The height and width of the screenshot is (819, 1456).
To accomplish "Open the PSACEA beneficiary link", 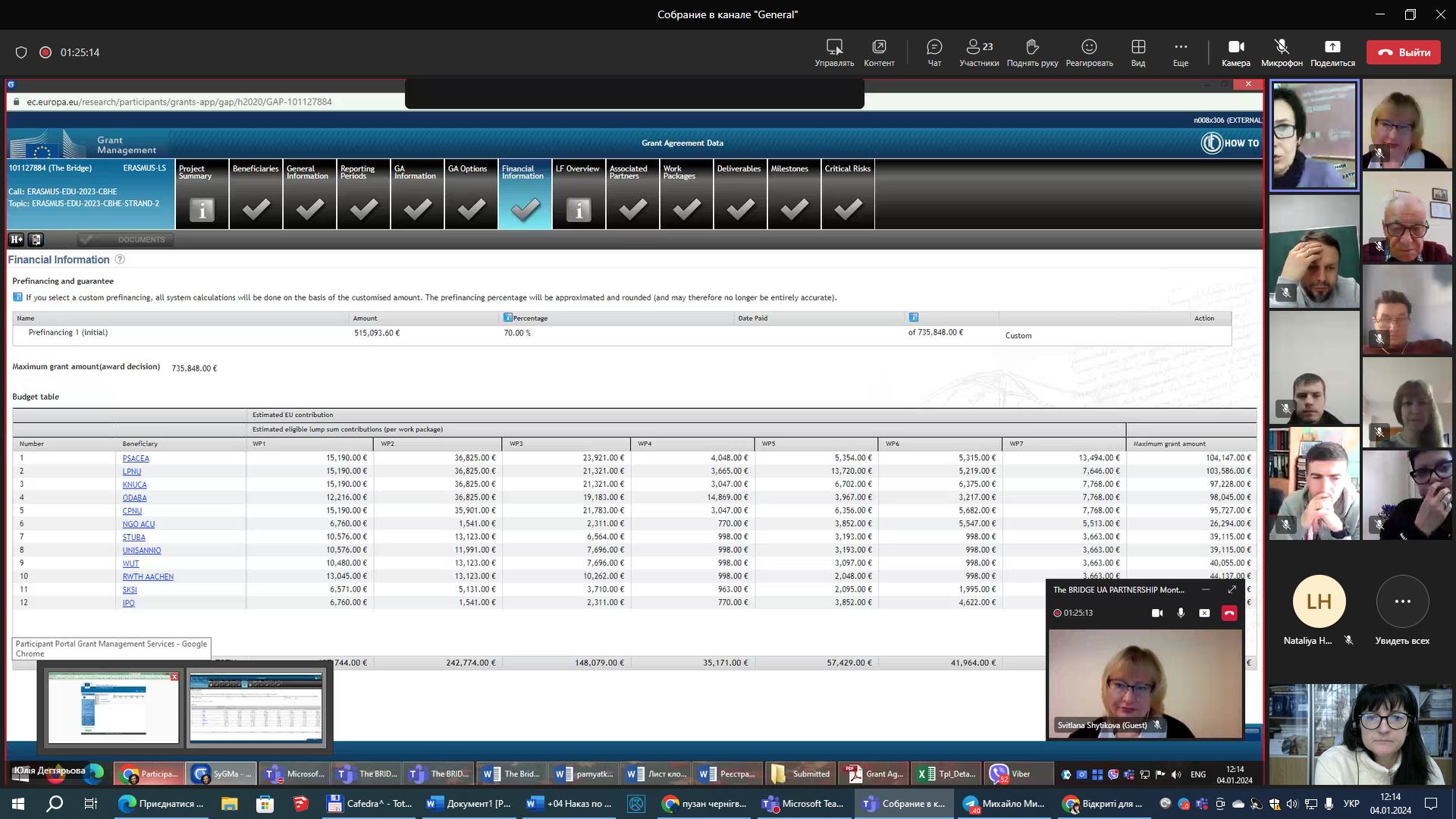I will tap(136, 458).
